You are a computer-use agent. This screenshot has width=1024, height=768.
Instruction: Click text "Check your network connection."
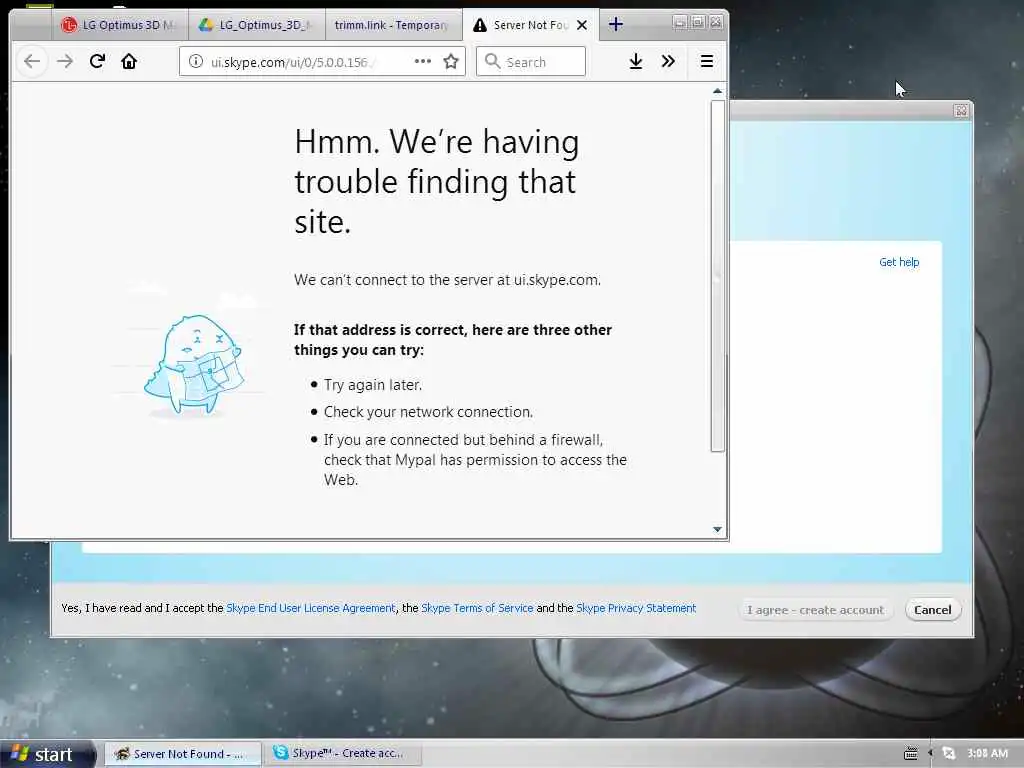tap(428, 412)
